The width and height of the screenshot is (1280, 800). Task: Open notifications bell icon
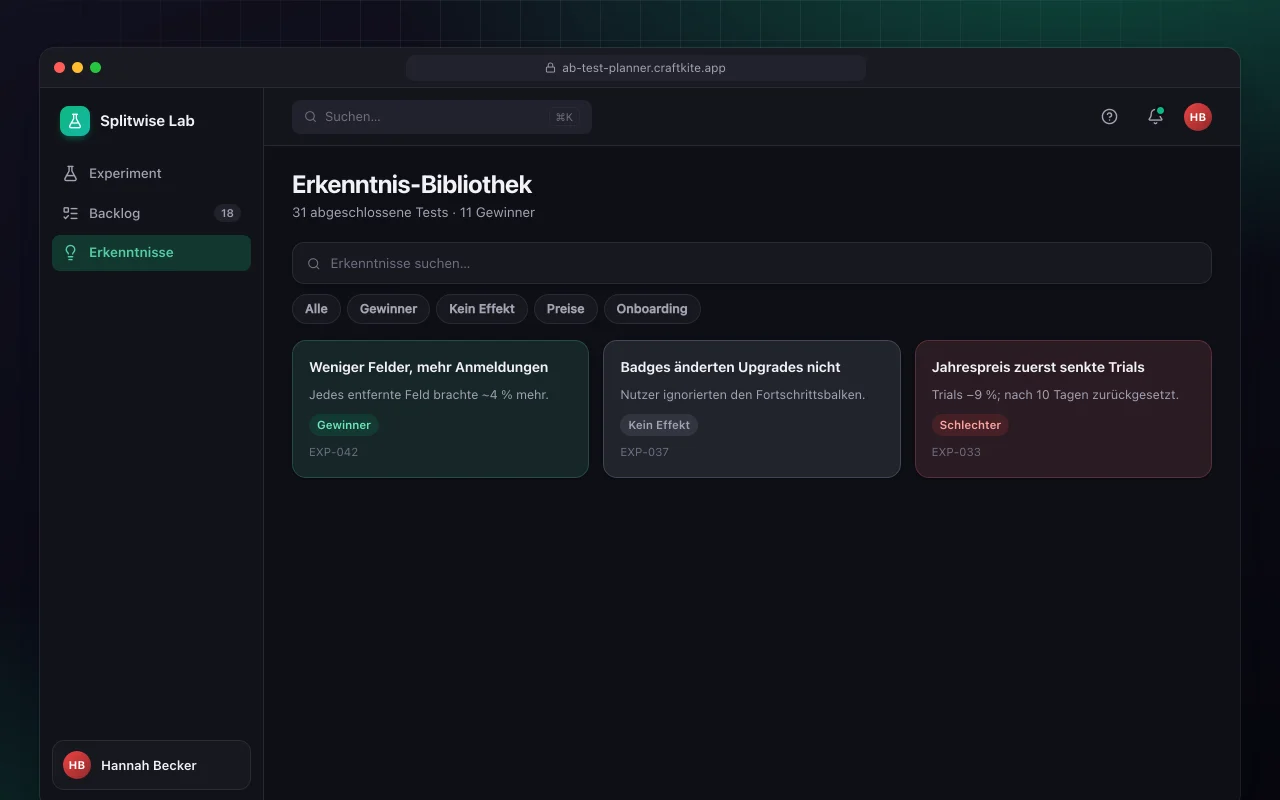coord(1155,117)
